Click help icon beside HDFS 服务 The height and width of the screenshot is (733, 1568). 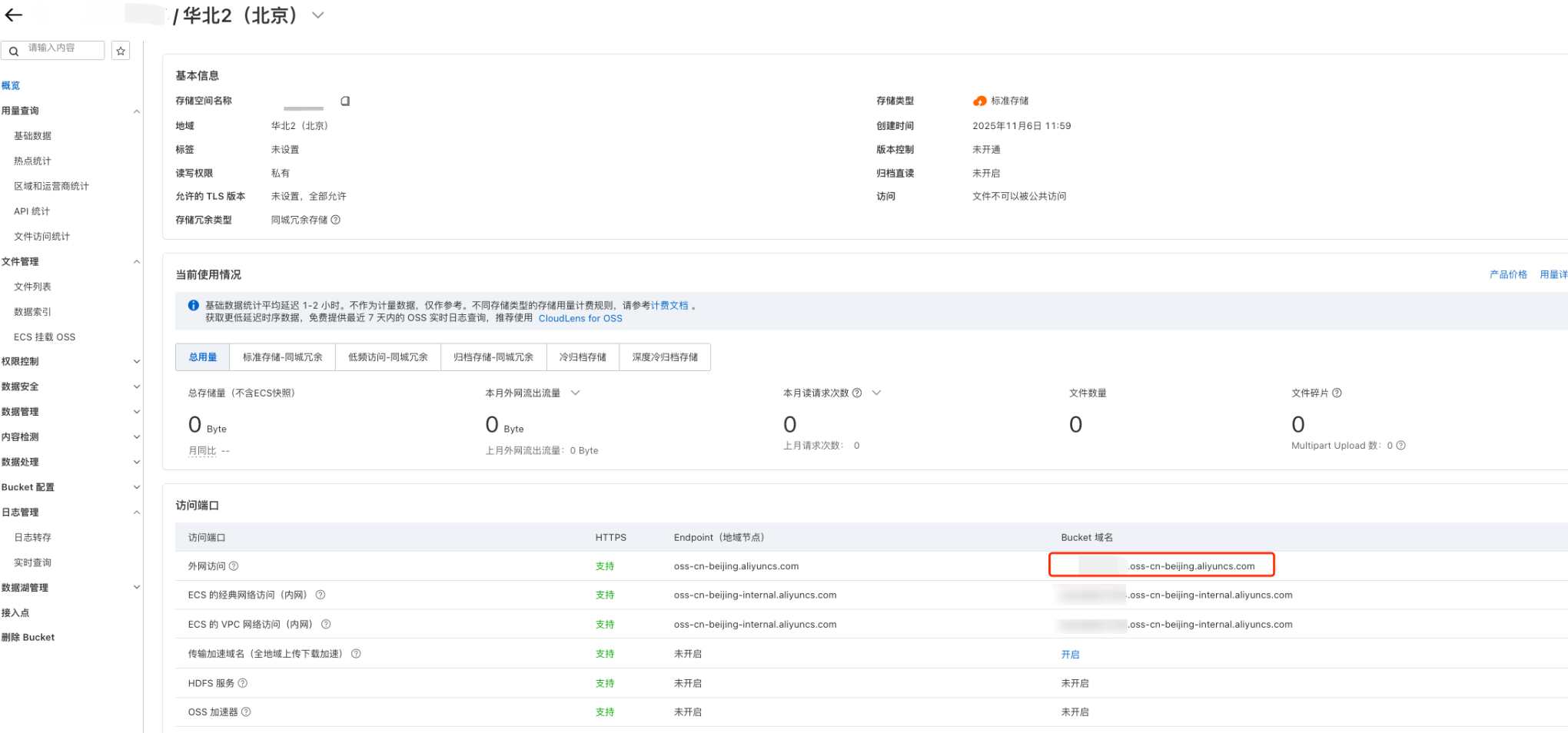click(x=243, y=683)
